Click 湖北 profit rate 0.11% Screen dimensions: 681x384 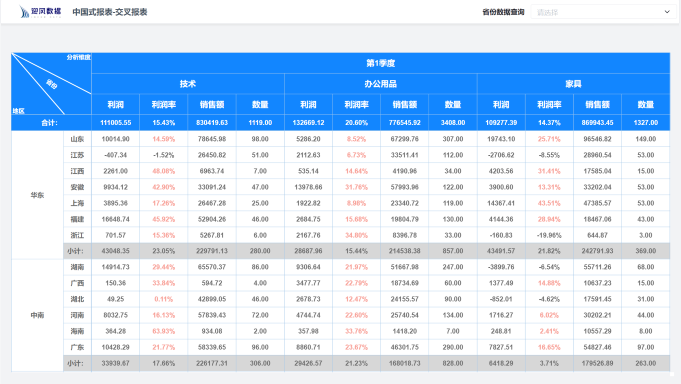(164, 299)
